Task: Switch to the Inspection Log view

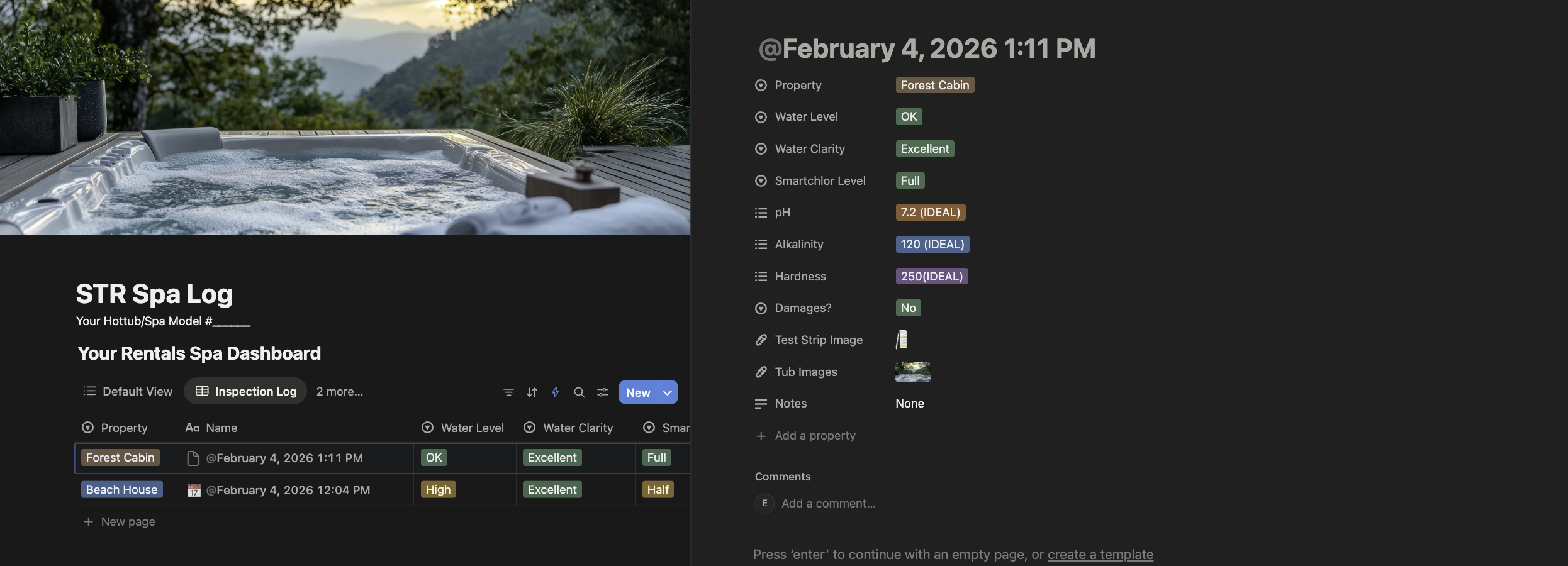Action: tap(256, 391)
